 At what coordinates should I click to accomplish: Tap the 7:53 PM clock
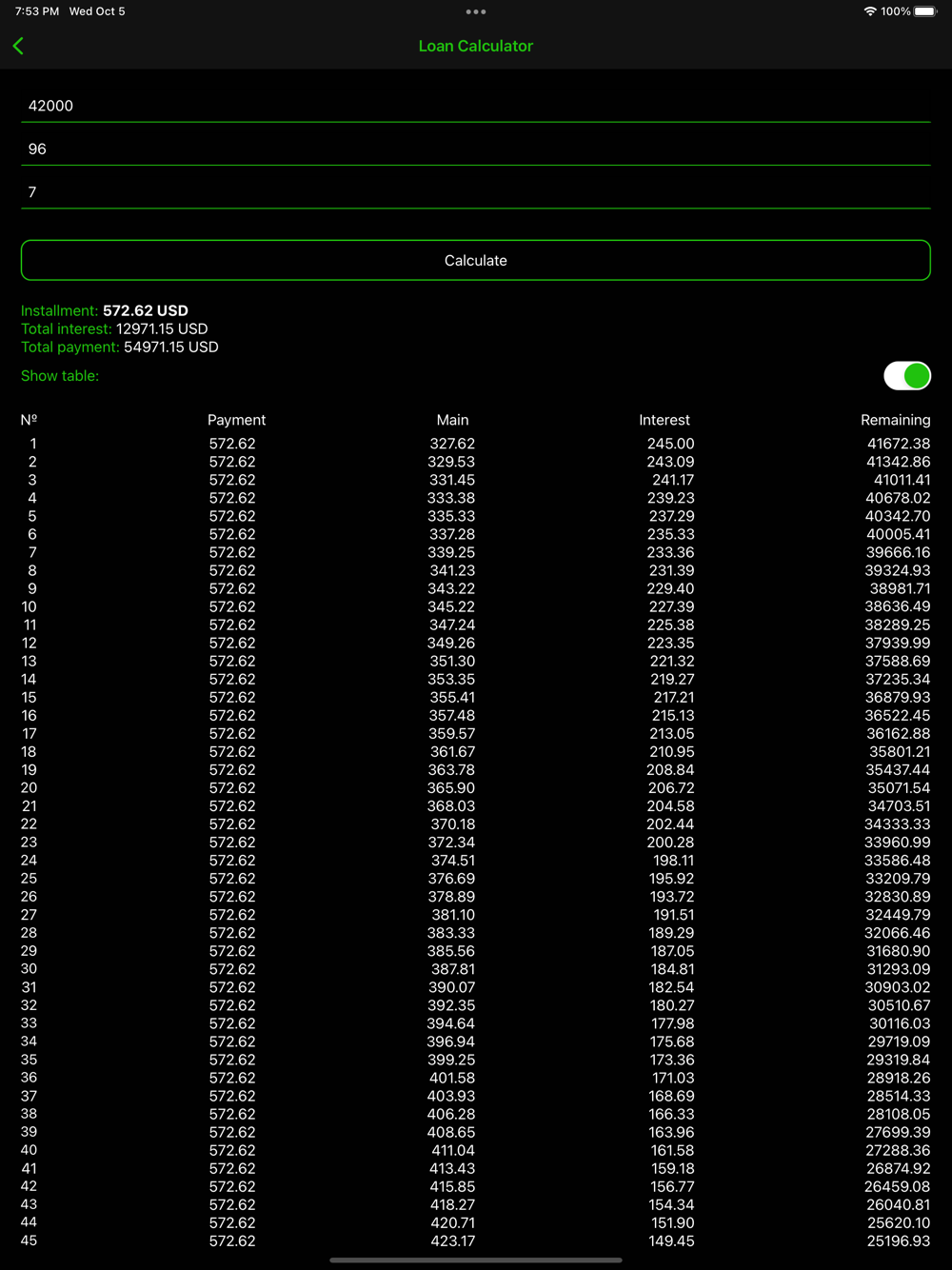tap(37, 11)
